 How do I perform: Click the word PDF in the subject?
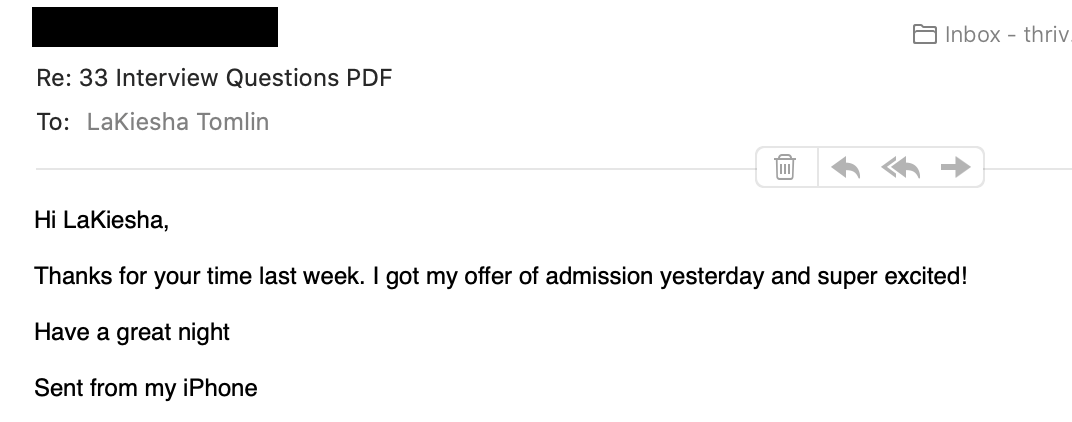pos(369,78)
